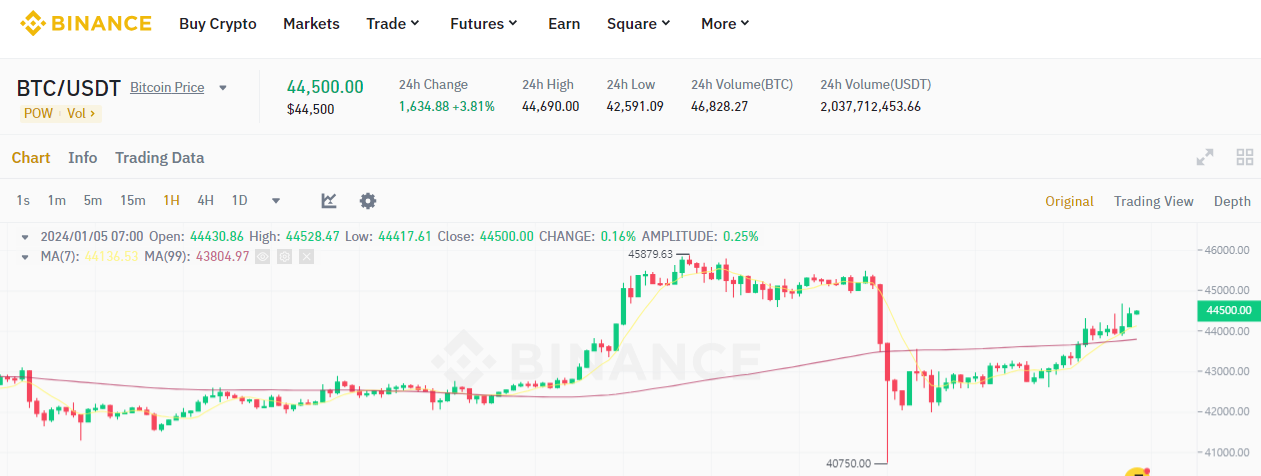Click the MA(99) value 43804.97
Image resolution: width=1261 pixels, height=476 pixels.
point(222,257)
